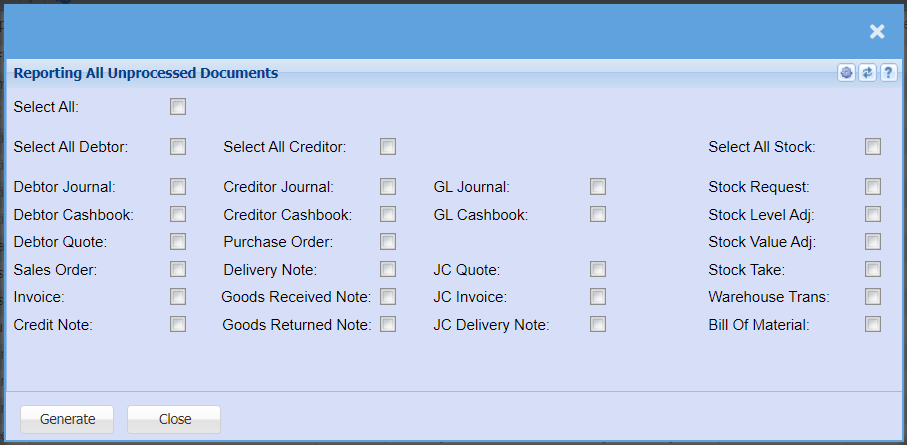Image resolution: width=907 pixels, height=445 pixels.
Task: Tick the Bill Of Material checkbox
Action: pos(873,324)
